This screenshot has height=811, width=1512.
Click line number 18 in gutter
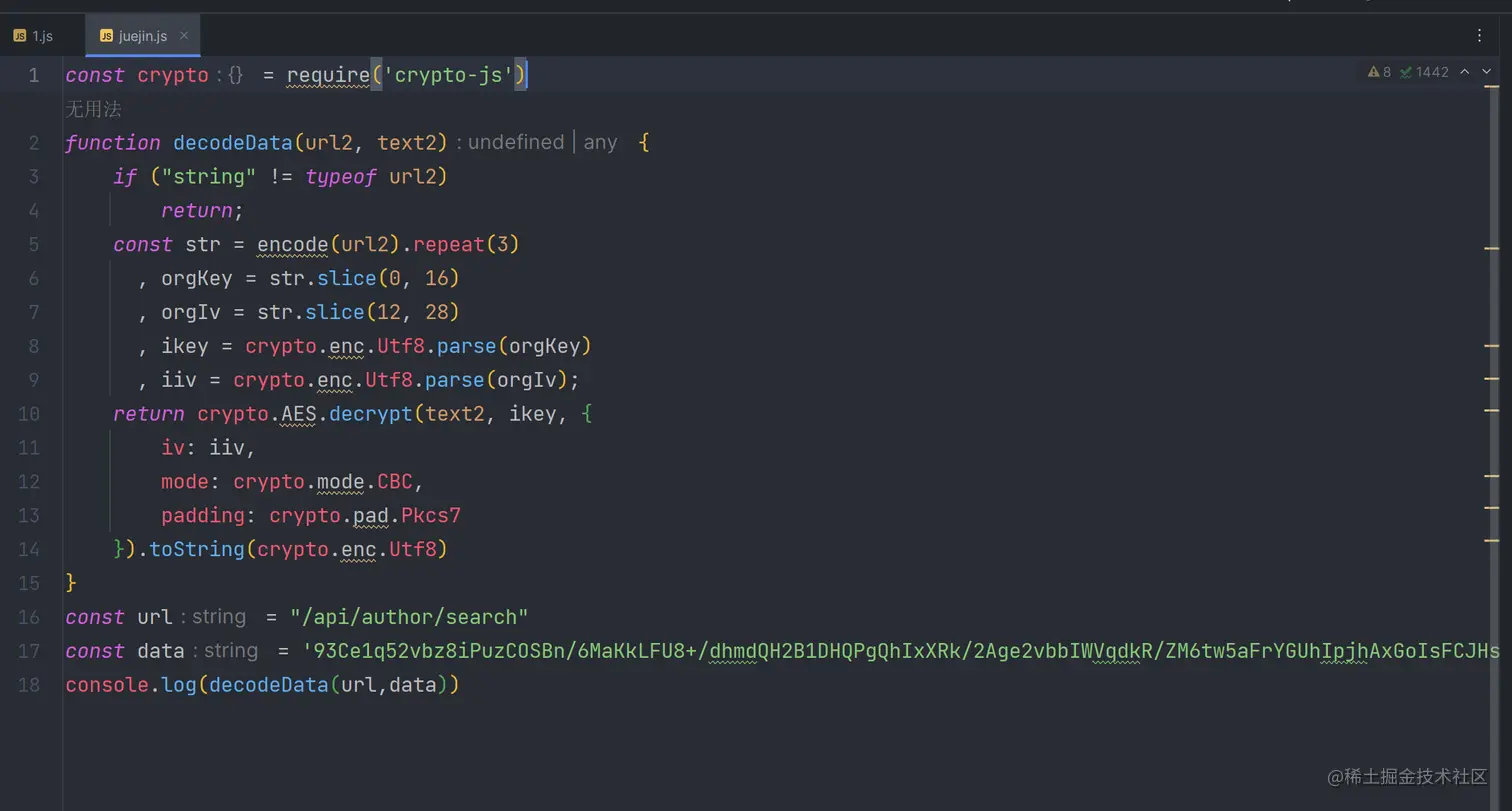pos(29,685)
